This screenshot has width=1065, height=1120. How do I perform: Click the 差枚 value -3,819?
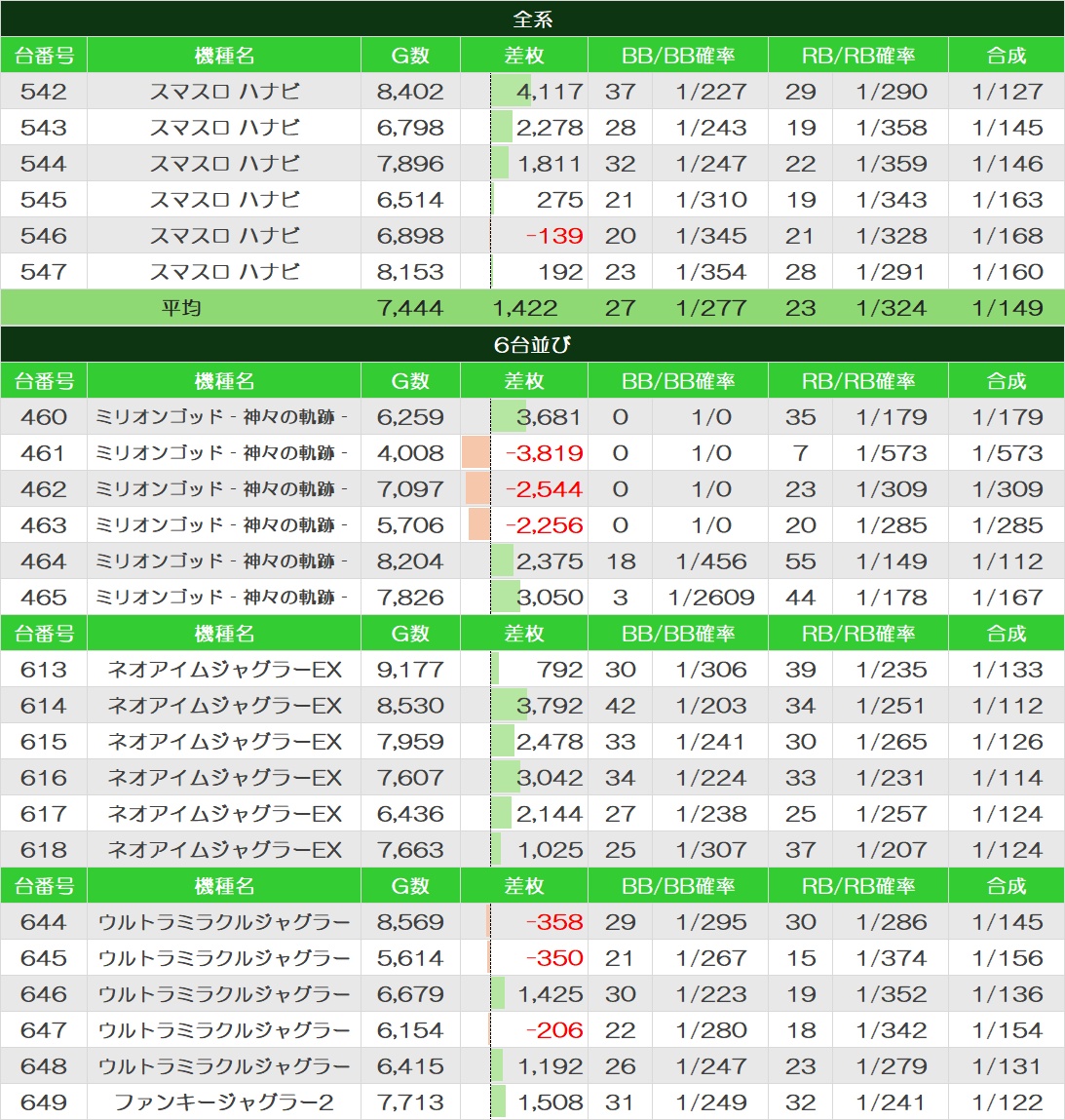click(x=544, y=453)
